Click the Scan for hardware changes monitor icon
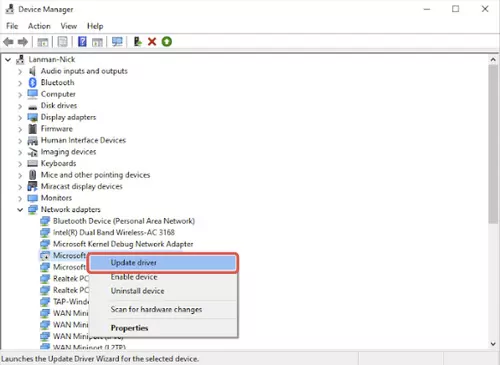The image size is (500, 365). tap(117, 42)
